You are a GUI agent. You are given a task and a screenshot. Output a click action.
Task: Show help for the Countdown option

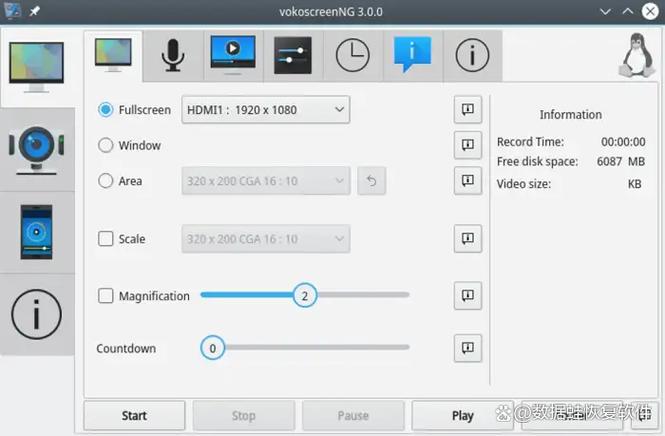coord(468,348)
